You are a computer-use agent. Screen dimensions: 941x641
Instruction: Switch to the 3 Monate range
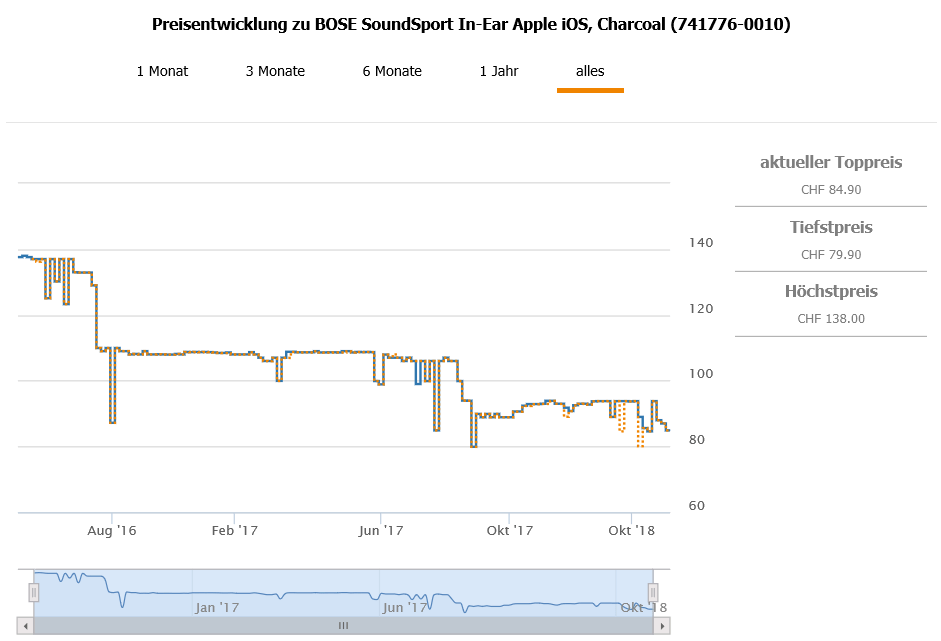(275, 71)
